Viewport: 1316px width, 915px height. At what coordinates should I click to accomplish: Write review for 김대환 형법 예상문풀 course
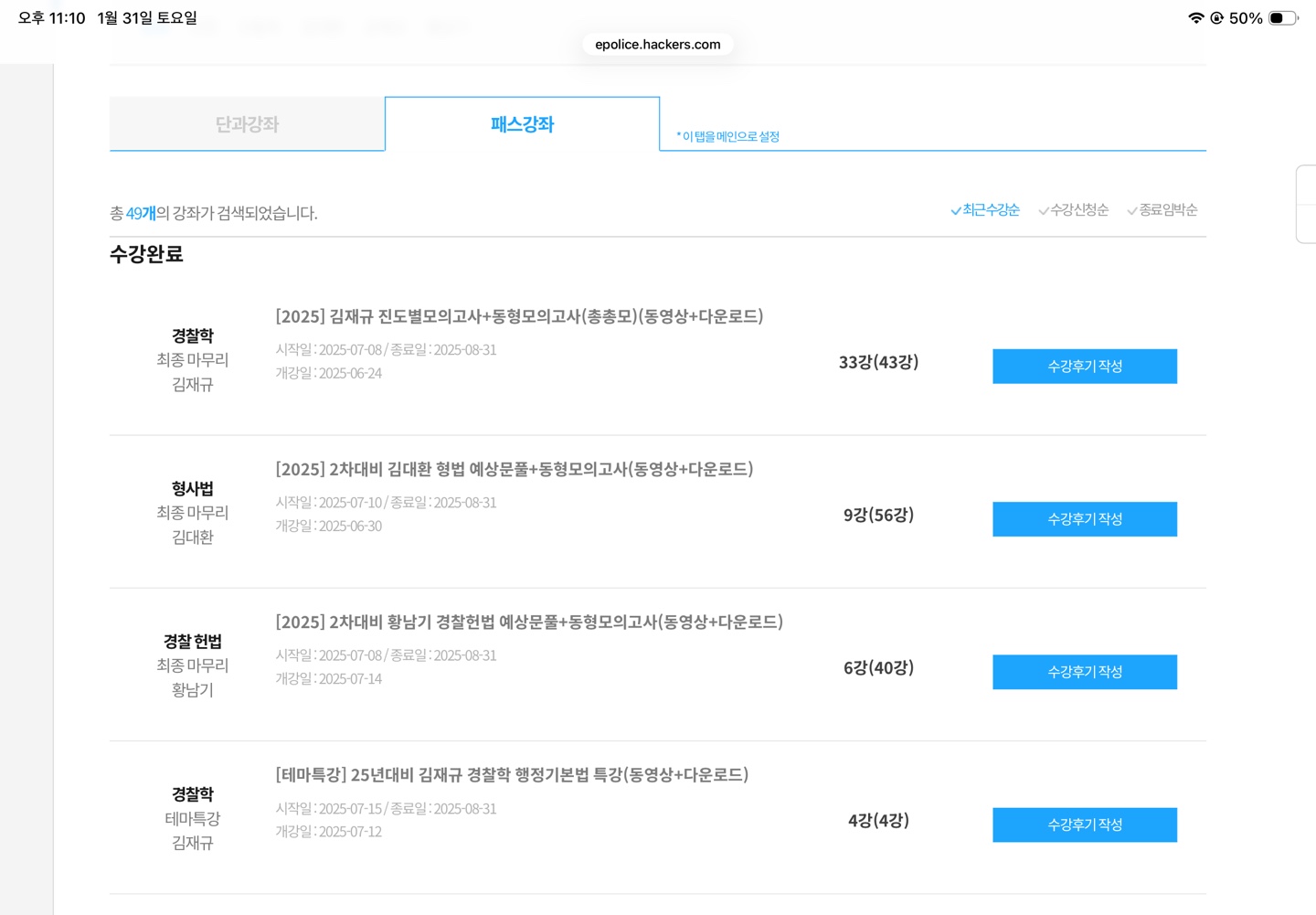(1084, 519)
